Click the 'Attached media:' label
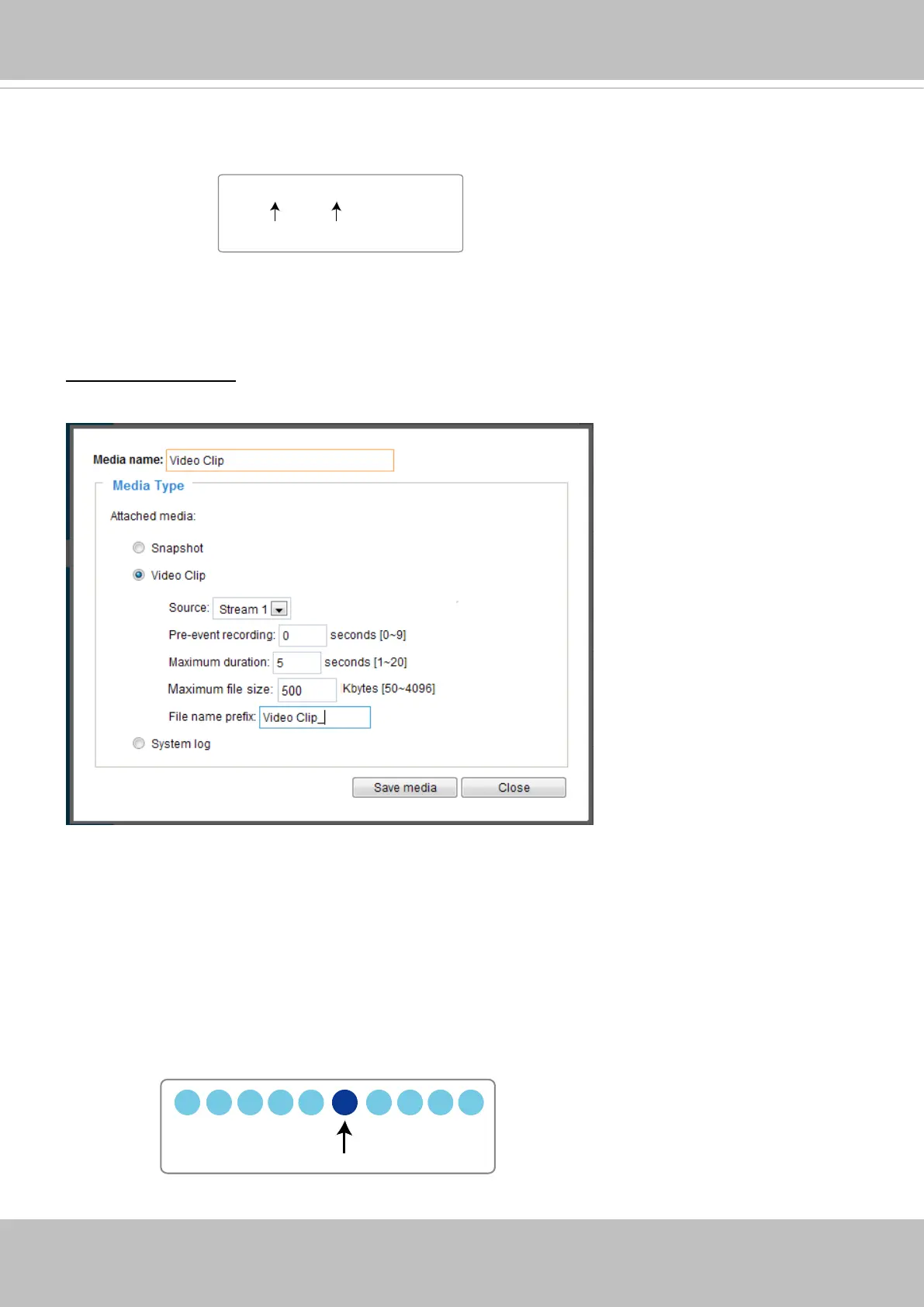Image resolution: width=924 pixels, height=1307 pixels. pyautogui.click(x=153, y=516)
